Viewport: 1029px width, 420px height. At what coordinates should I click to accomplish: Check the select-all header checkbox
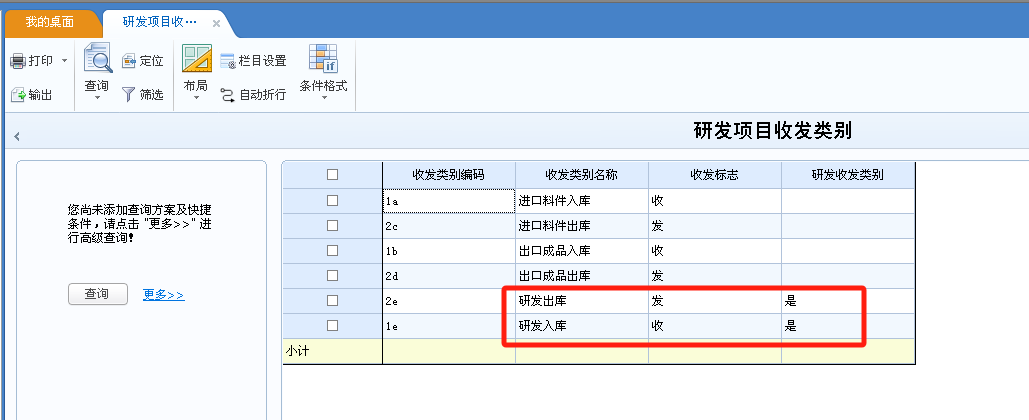coord(332,175)
